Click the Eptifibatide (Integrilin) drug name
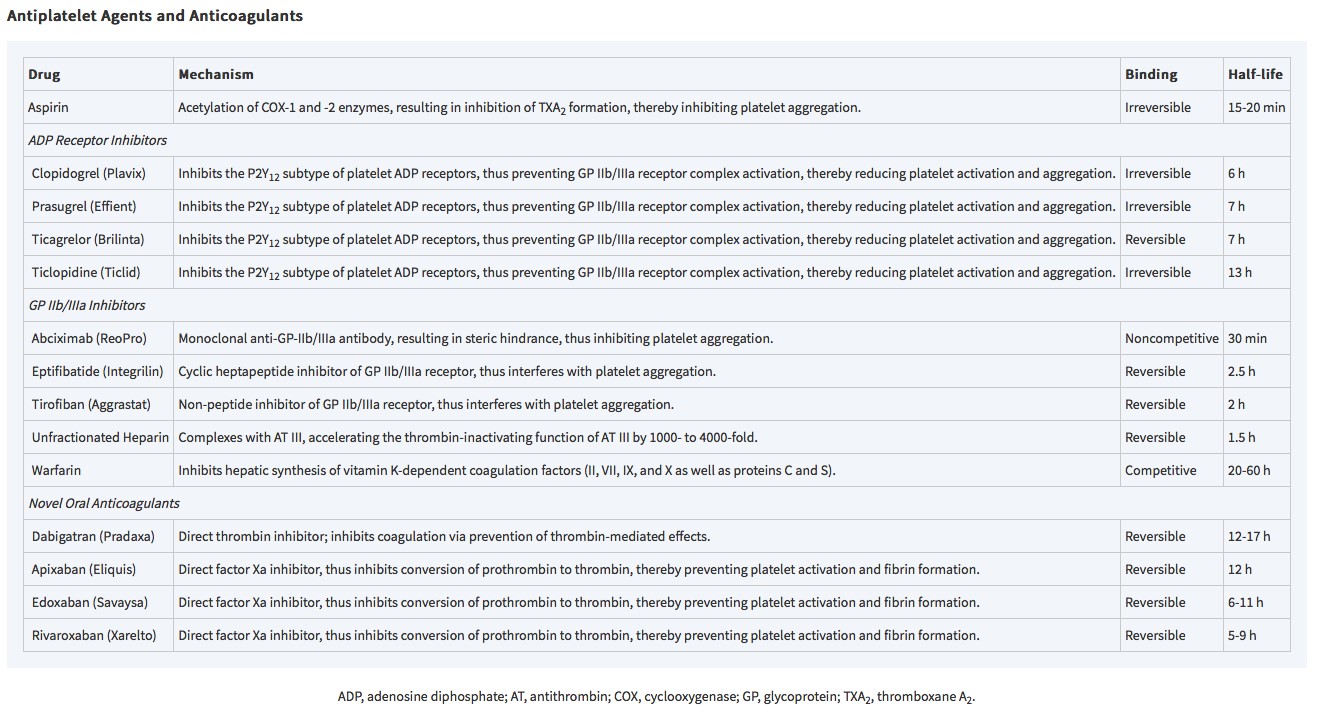Screen dimensions: 1318x722 (x=97, y=371)
